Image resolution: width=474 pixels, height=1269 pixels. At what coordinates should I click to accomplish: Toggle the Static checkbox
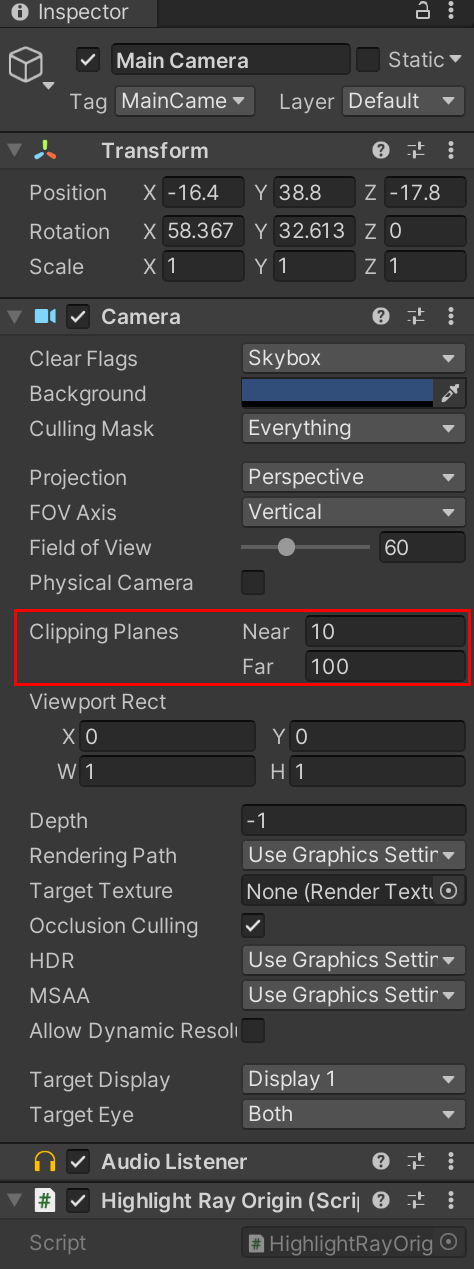click(368, 60)
